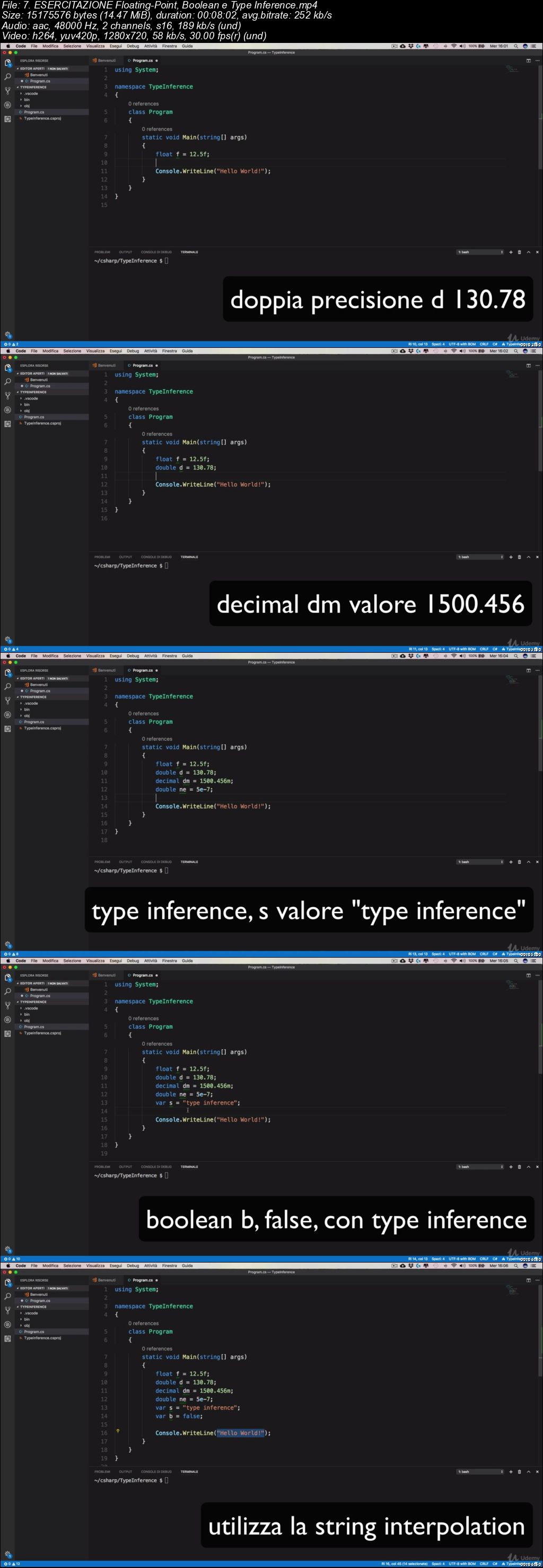Add new terminal in the 16:01 frame
Viewport: 543px width, 1568px height.
[x=511, y=252]
